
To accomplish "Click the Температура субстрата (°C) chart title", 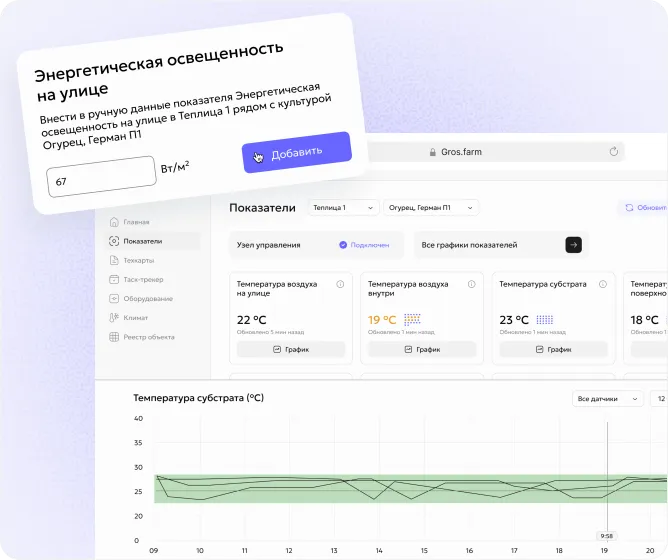I will 199,398.
